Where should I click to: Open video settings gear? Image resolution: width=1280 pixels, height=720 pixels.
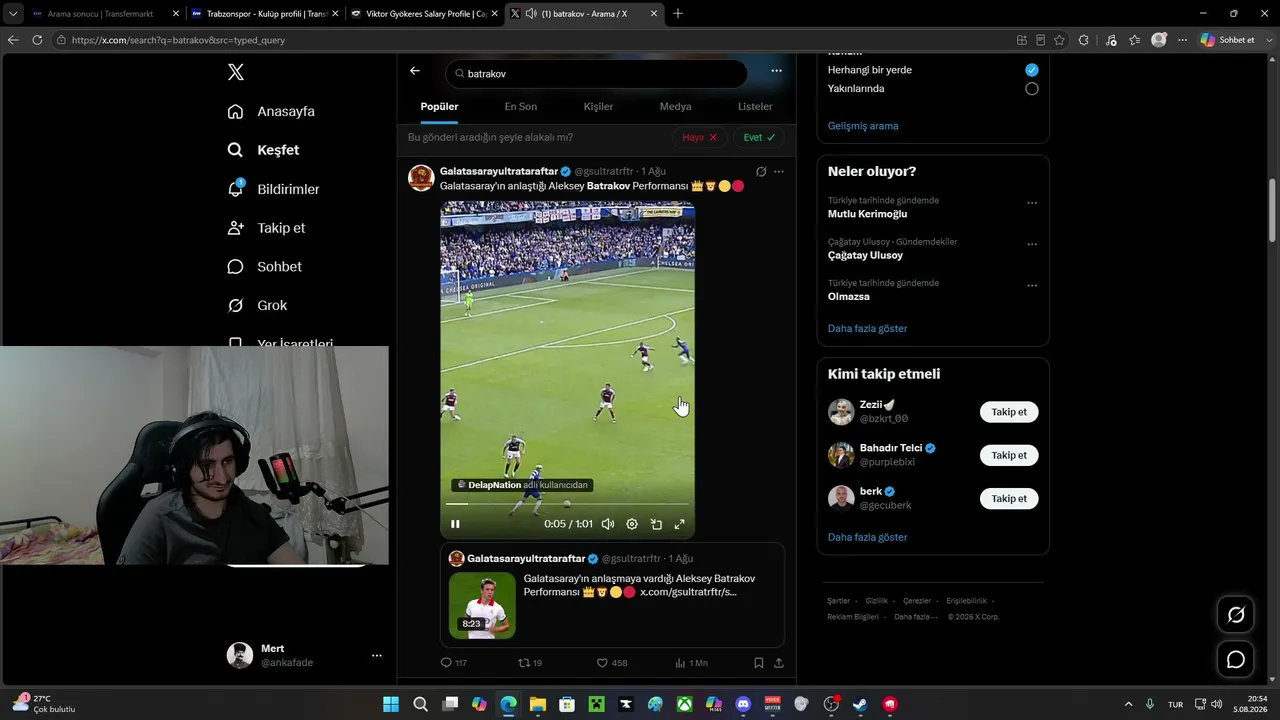point(632,524)
